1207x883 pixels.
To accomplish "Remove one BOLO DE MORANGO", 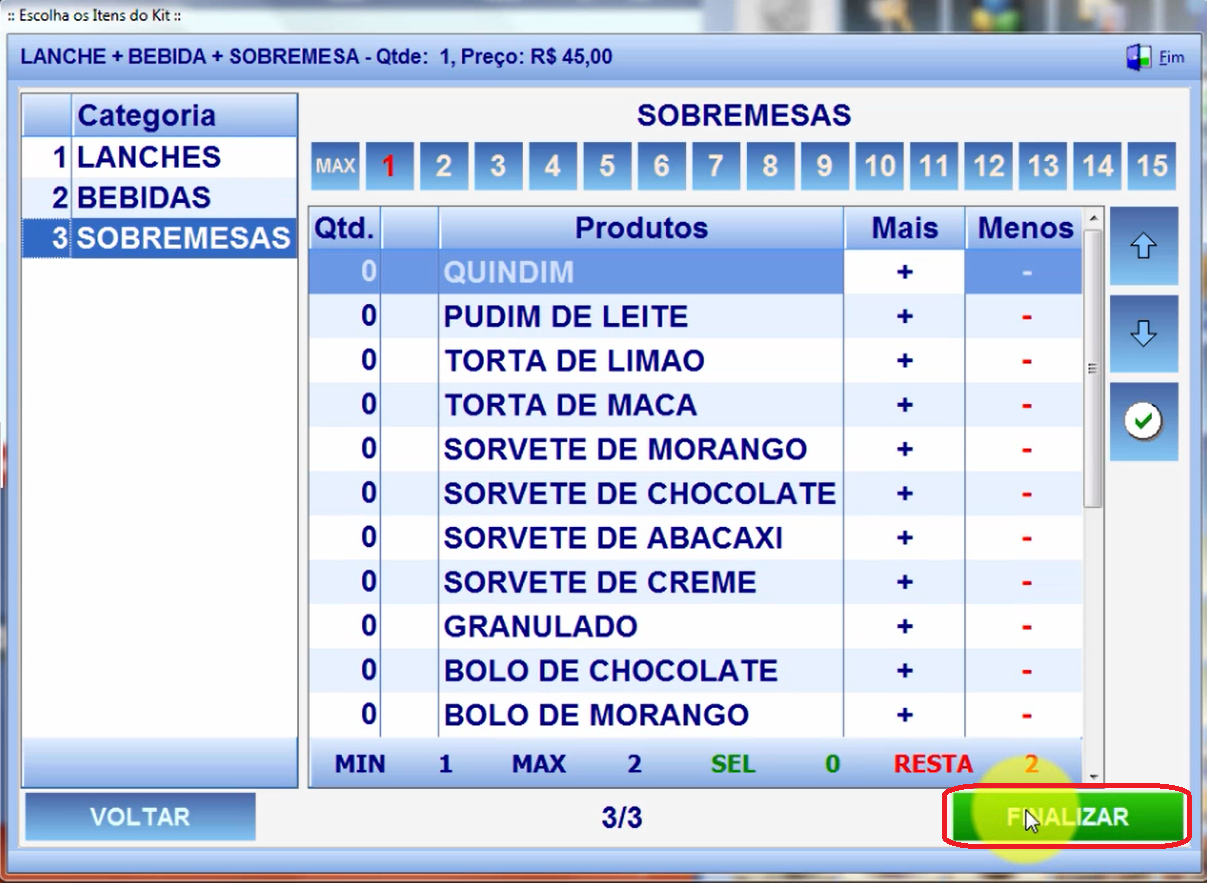I will [1026, 715].
